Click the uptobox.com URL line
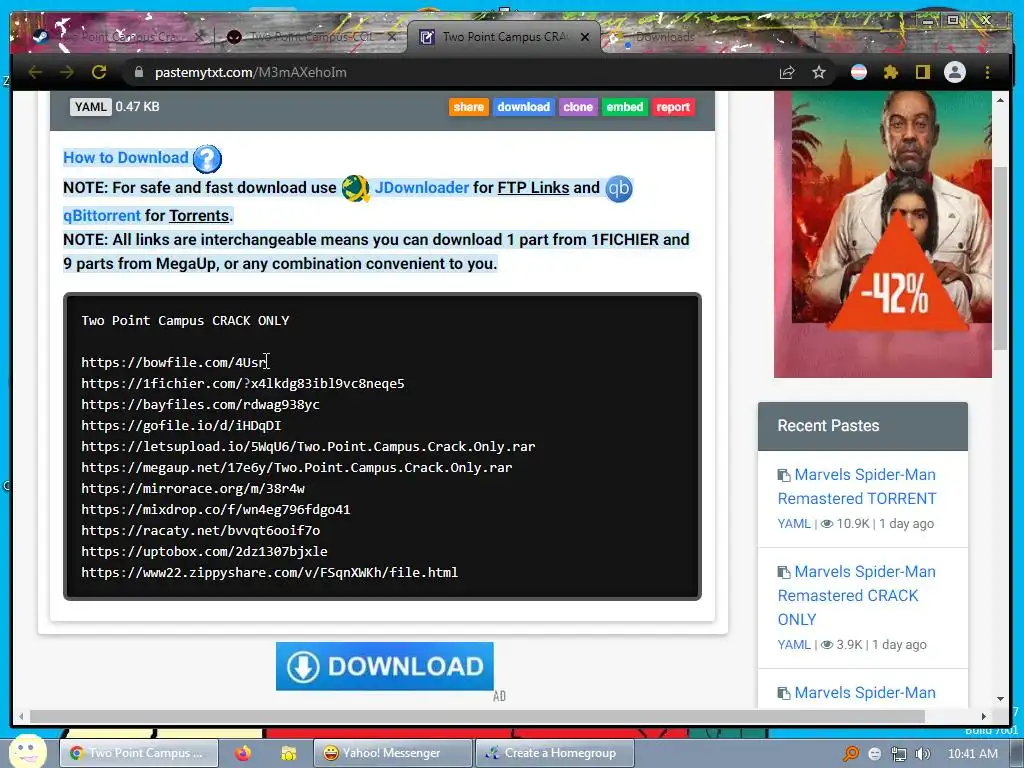Viewport: 1024px width, 768px height. coord(204,551)
